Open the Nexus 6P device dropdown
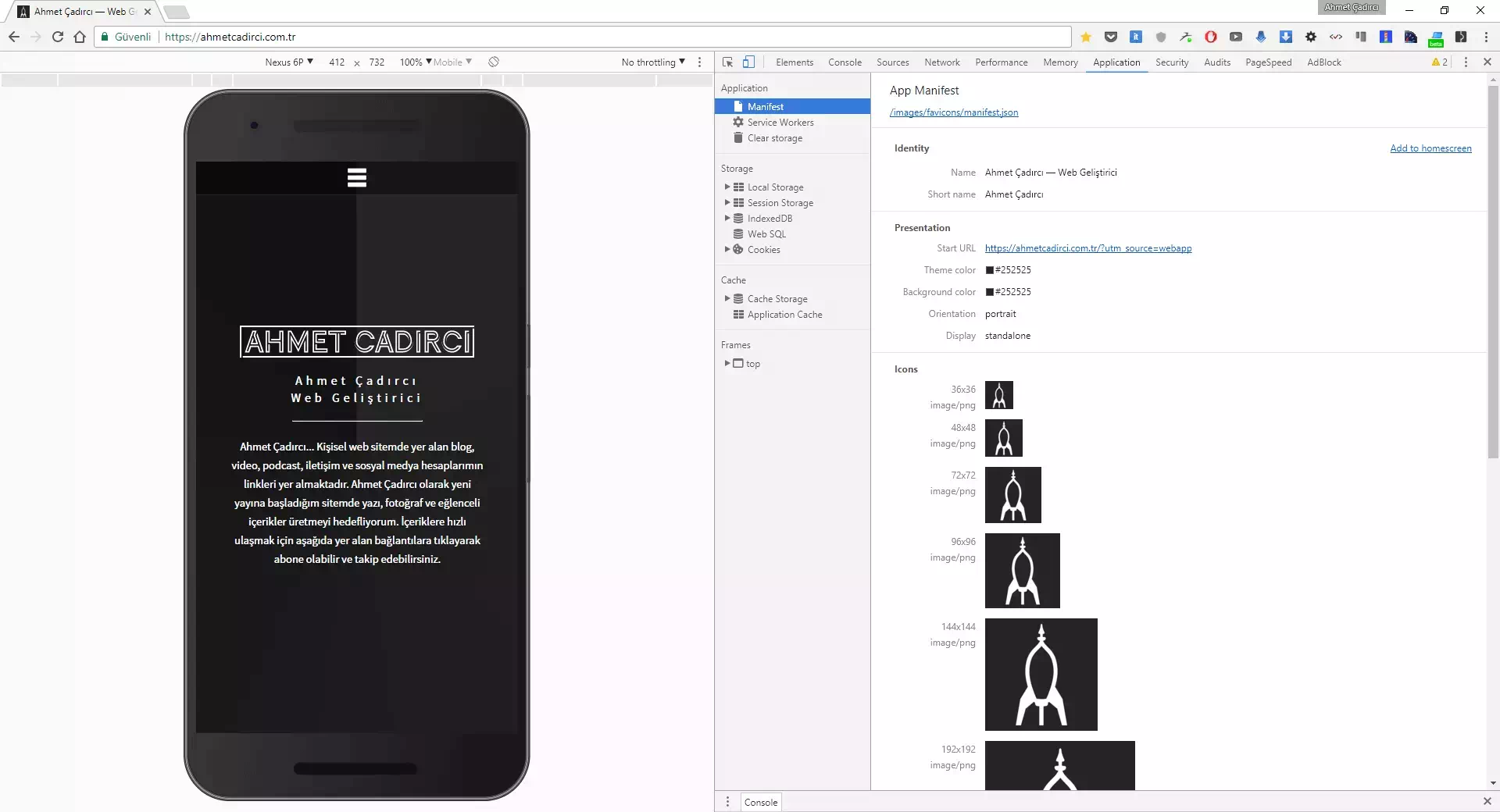 coord(289,62)
